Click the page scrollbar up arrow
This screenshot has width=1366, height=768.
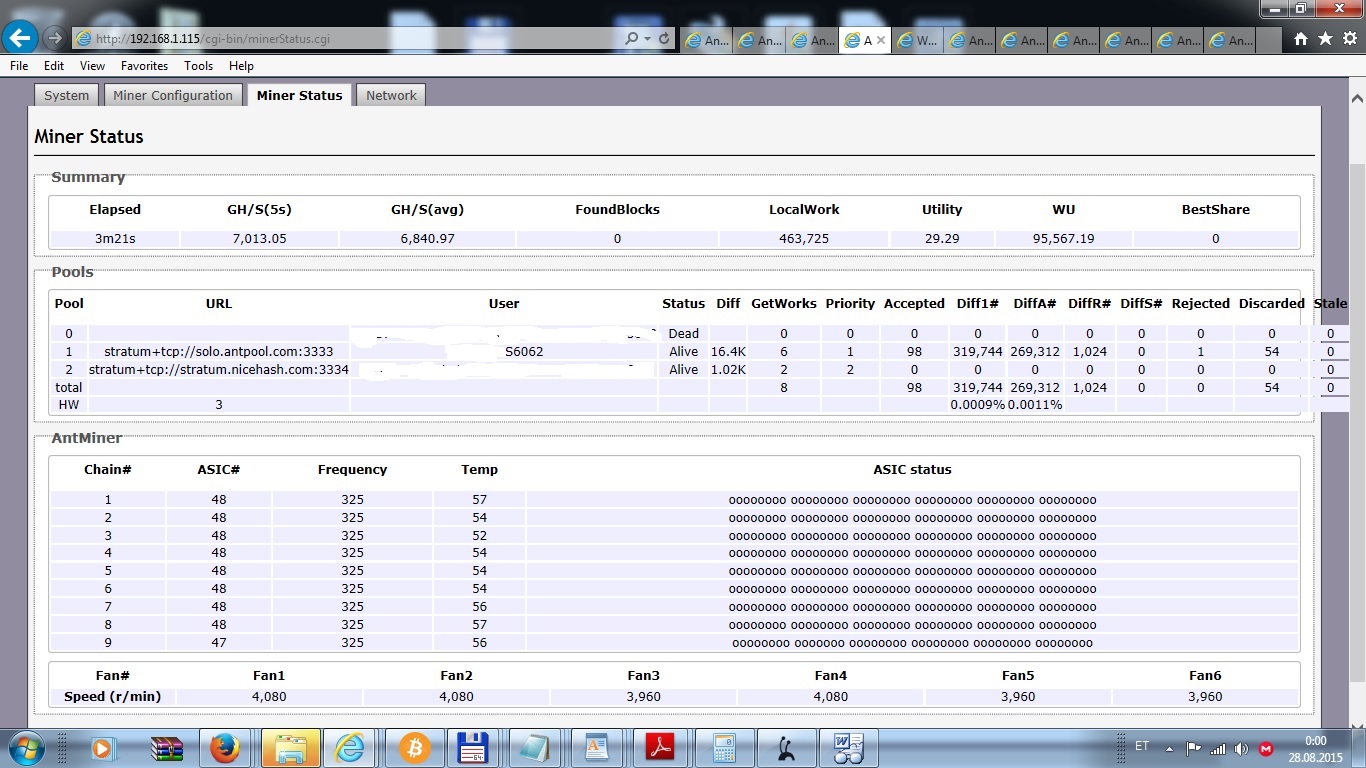(1357, 97)
